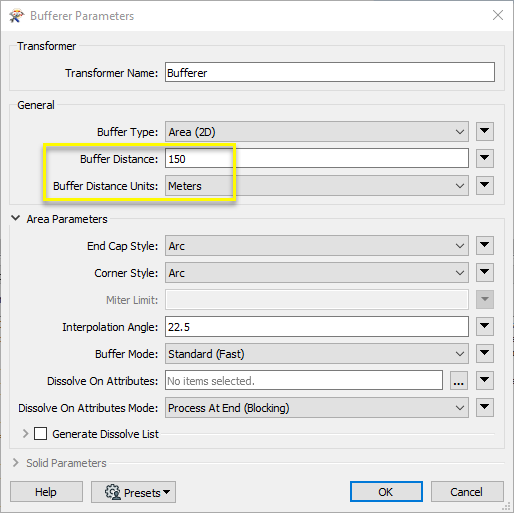Expand the Generate Dissolve List group
The height and width of the screenshot is (513, 514).
pyautogui.click(x=25, y=434)
